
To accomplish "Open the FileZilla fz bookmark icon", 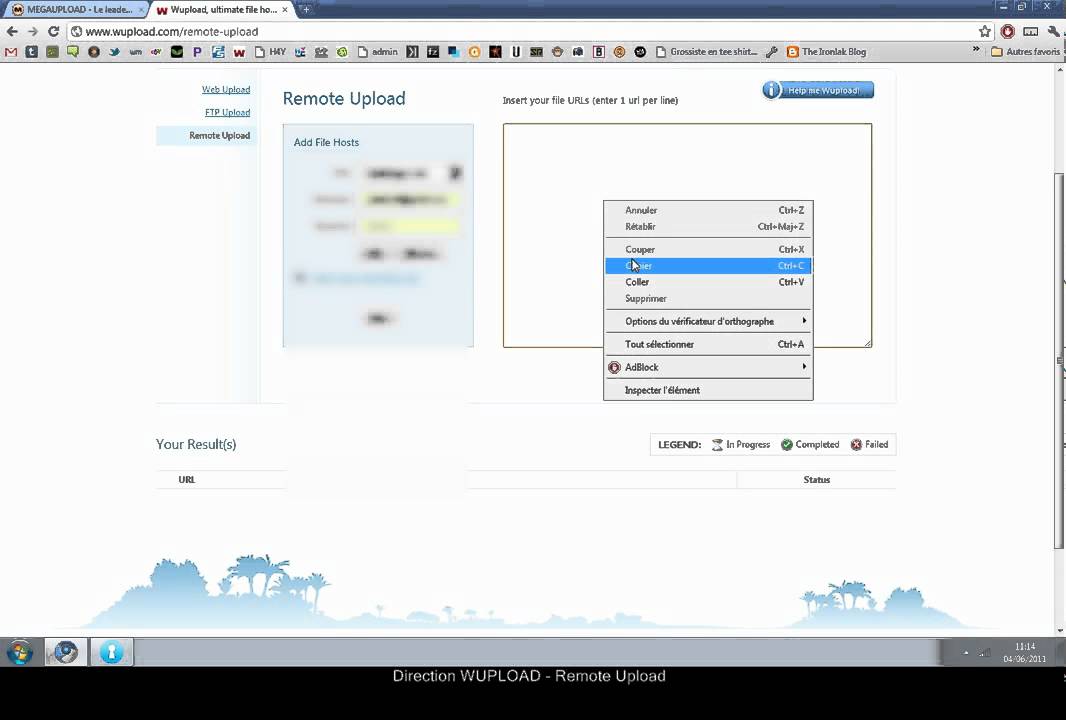I will pos(433,52).
